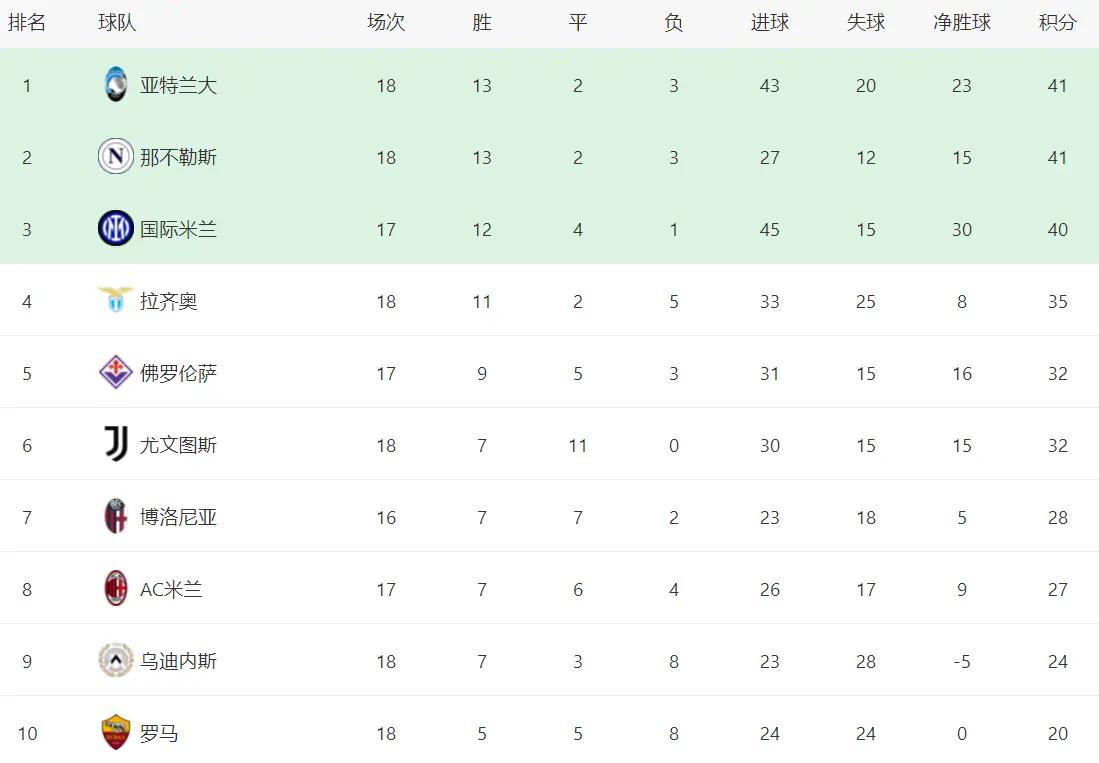This screenshot has height=763, width=1099.
Task: Click the Lazio eagle crest icon
Action: 116,300
